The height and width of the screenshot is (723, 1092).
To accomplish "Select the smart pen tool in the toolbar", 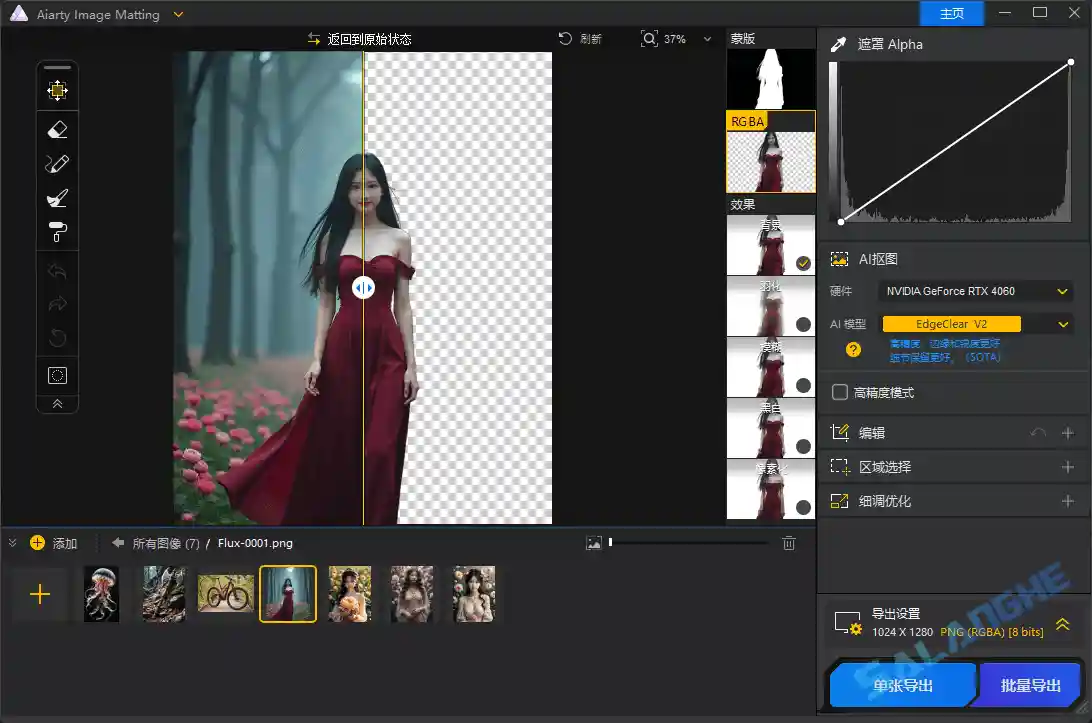I will pos(57,163).
